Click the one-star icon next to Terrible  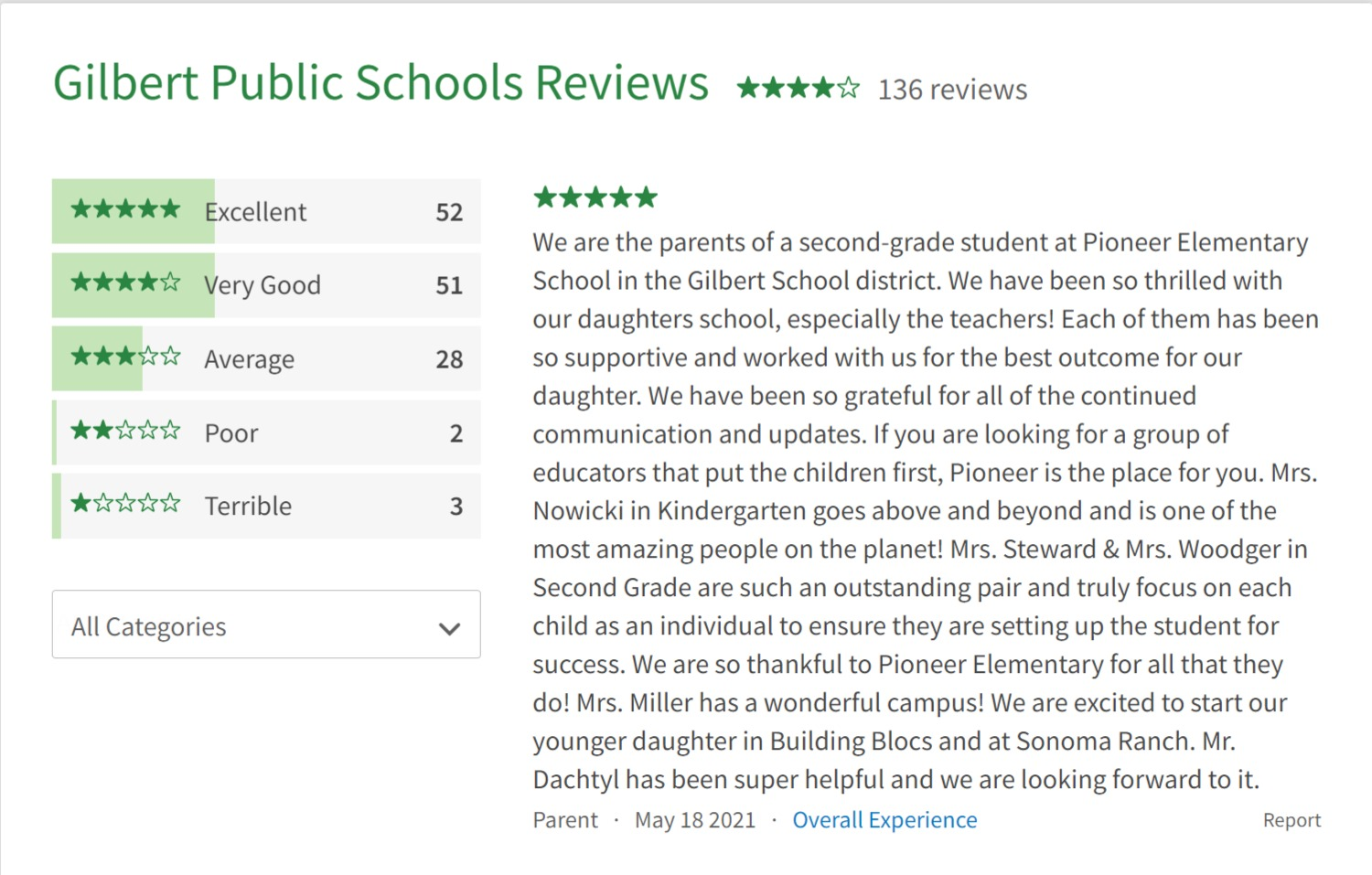pos(123,504)
